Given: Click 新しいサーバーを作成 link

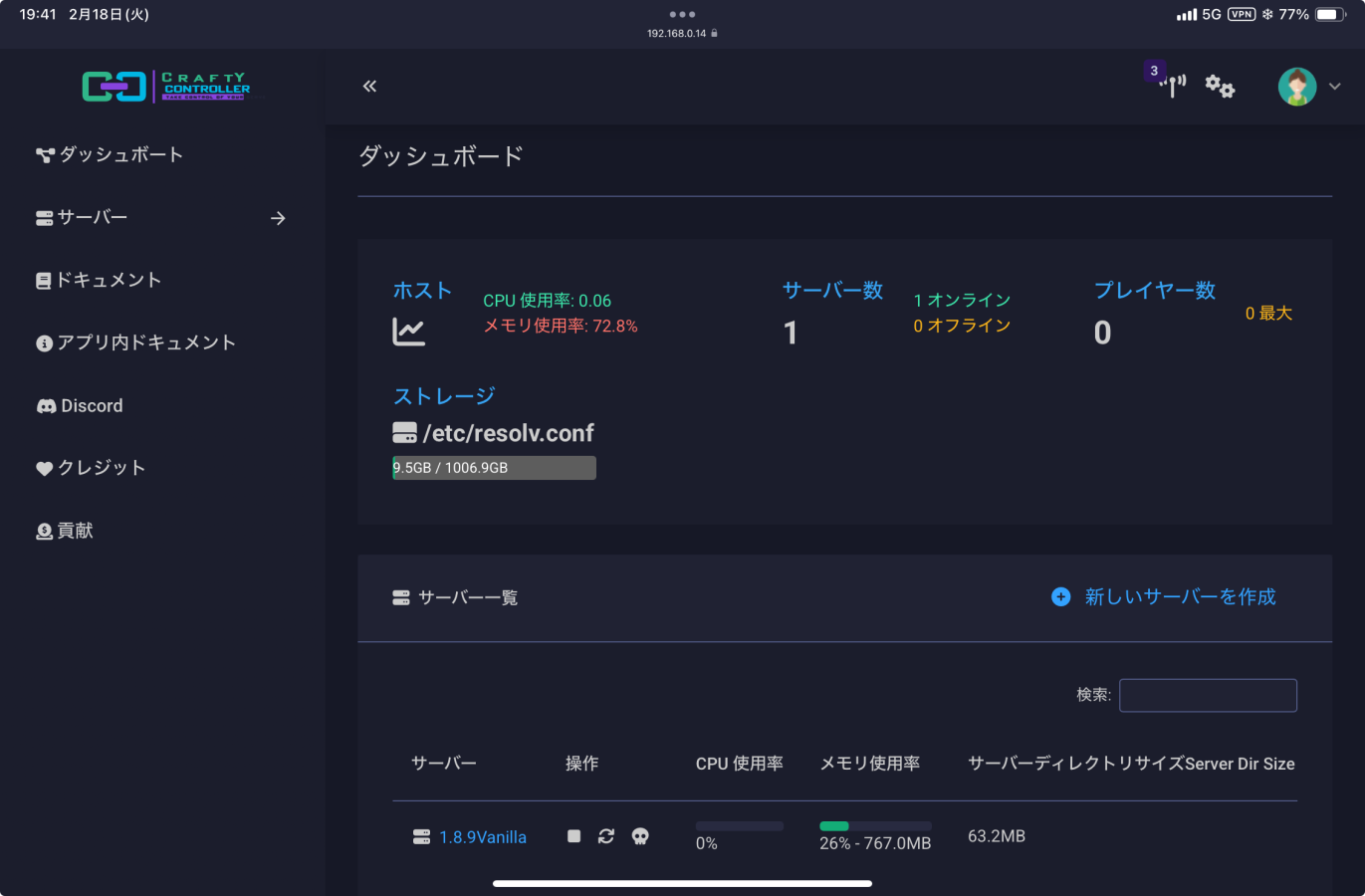Looking at the screenshot, I should coord(1180,596).
